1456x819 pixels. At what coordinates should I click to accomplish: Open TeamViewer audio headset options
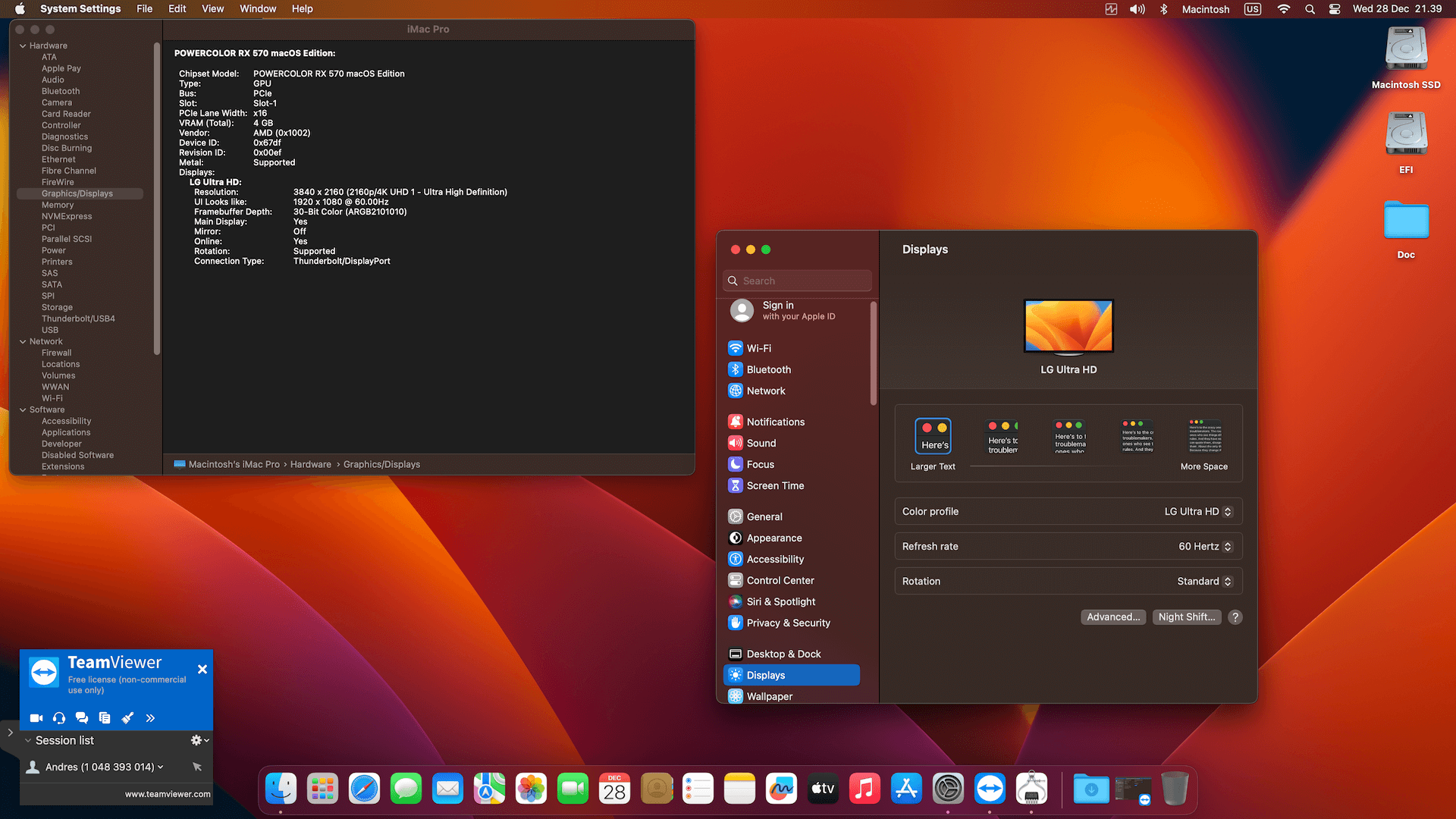coord(59,717)
